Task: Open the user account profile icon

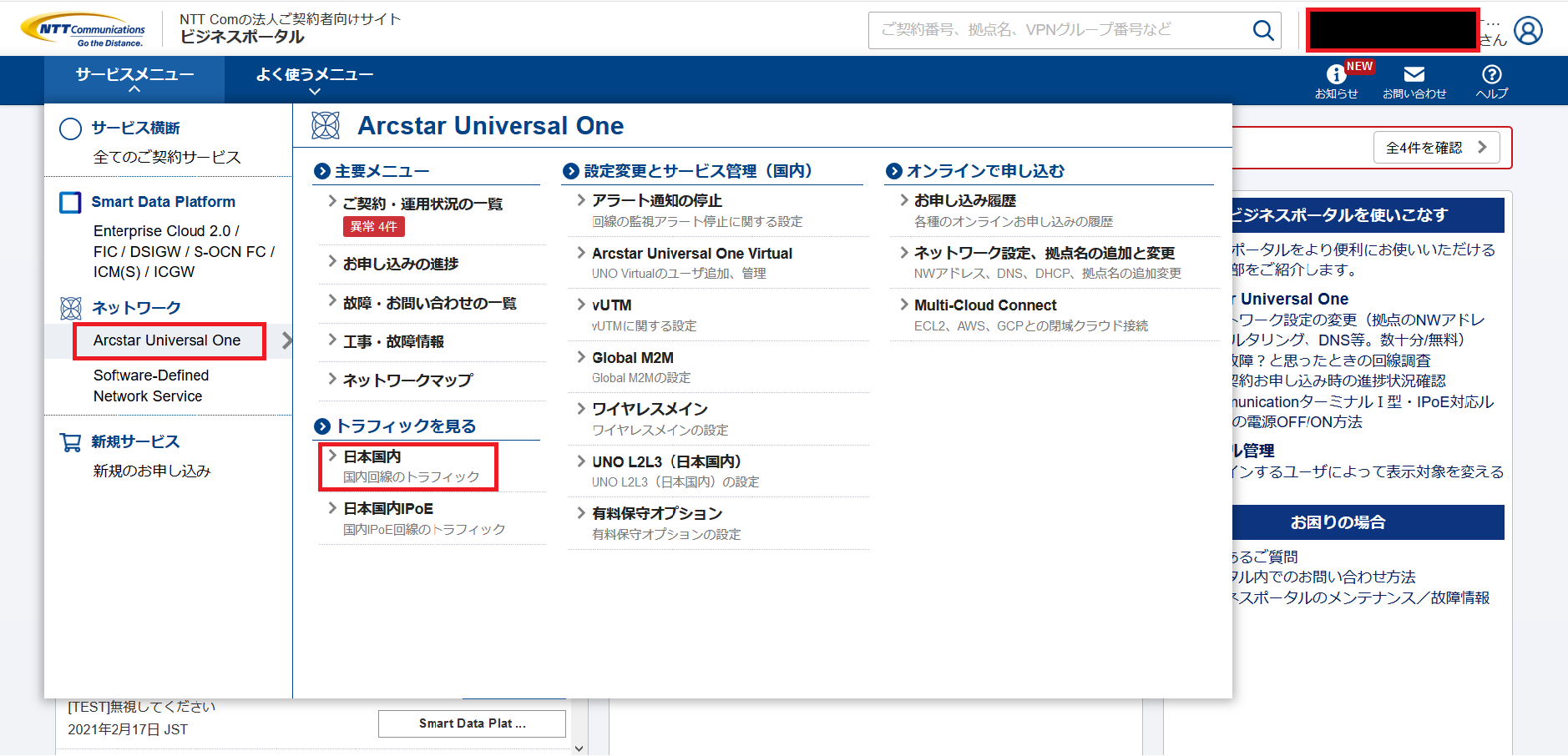Action: pyautogui.click(x=1528, y=31)
